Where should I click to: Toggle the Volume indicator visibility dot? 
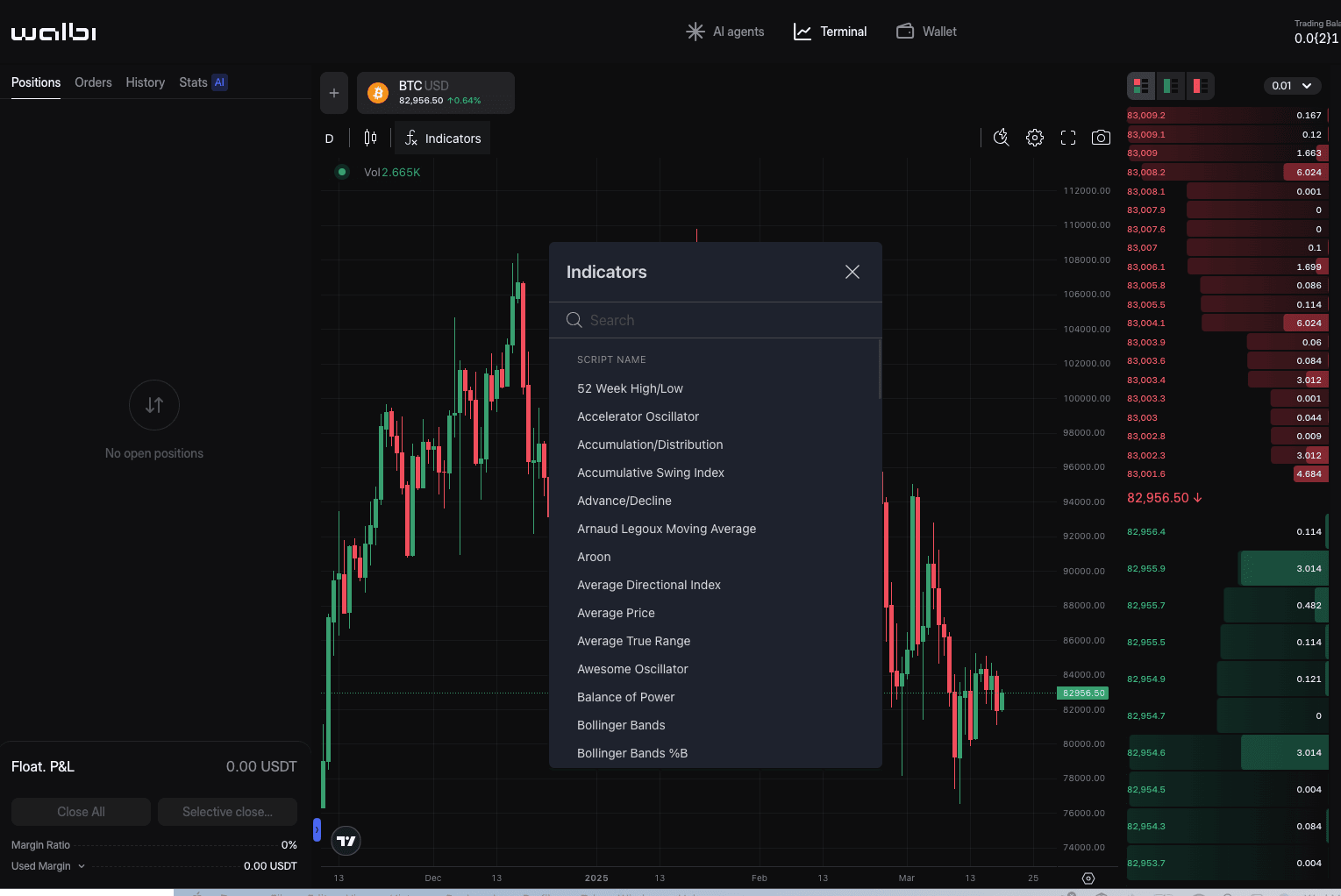[x=342, y=172]
